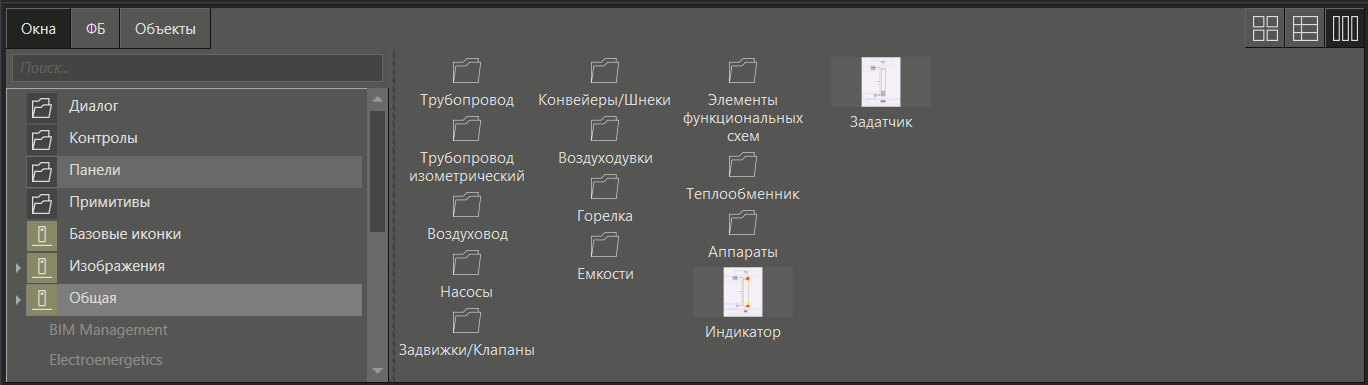This screenshot has width=1368, height=385.
Task: Expand the Общая tree node
Action: pyautogui.click(x=18, y=300)
